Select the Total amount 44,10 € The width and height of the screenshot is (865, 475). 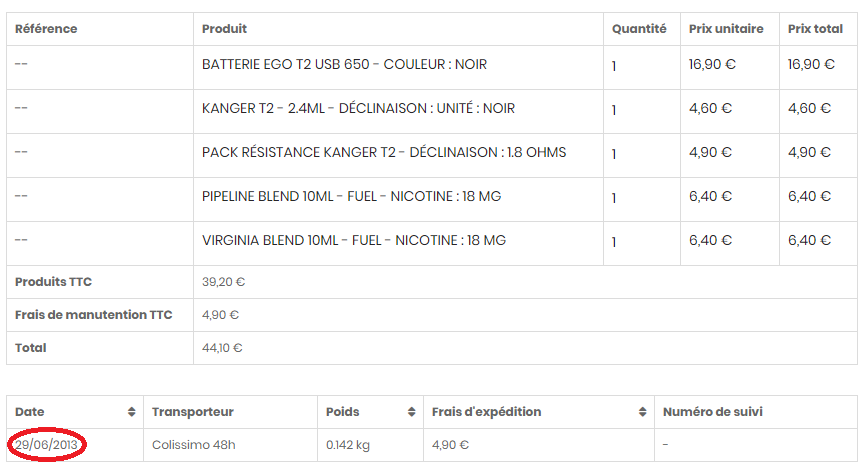(x=222, y=348)
